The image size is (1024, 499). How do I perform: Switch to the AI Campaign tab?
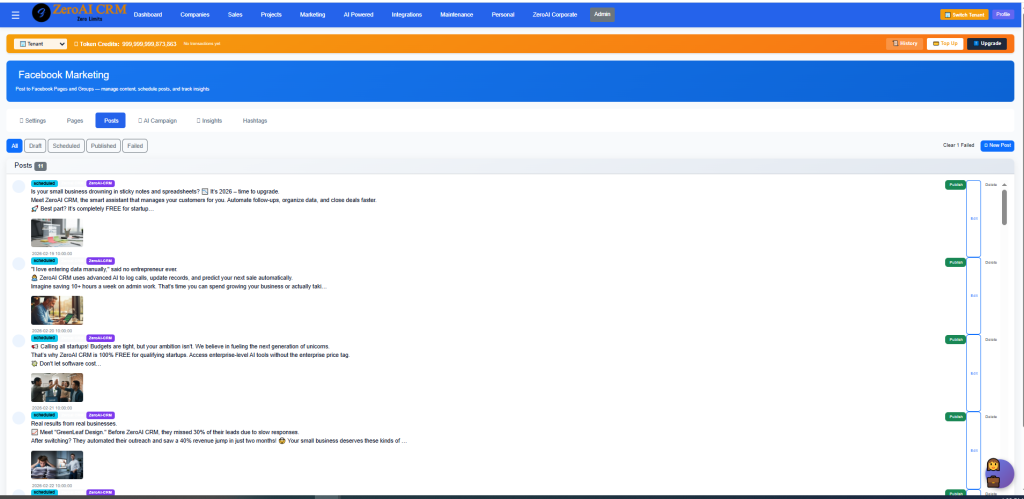[157, 120]
